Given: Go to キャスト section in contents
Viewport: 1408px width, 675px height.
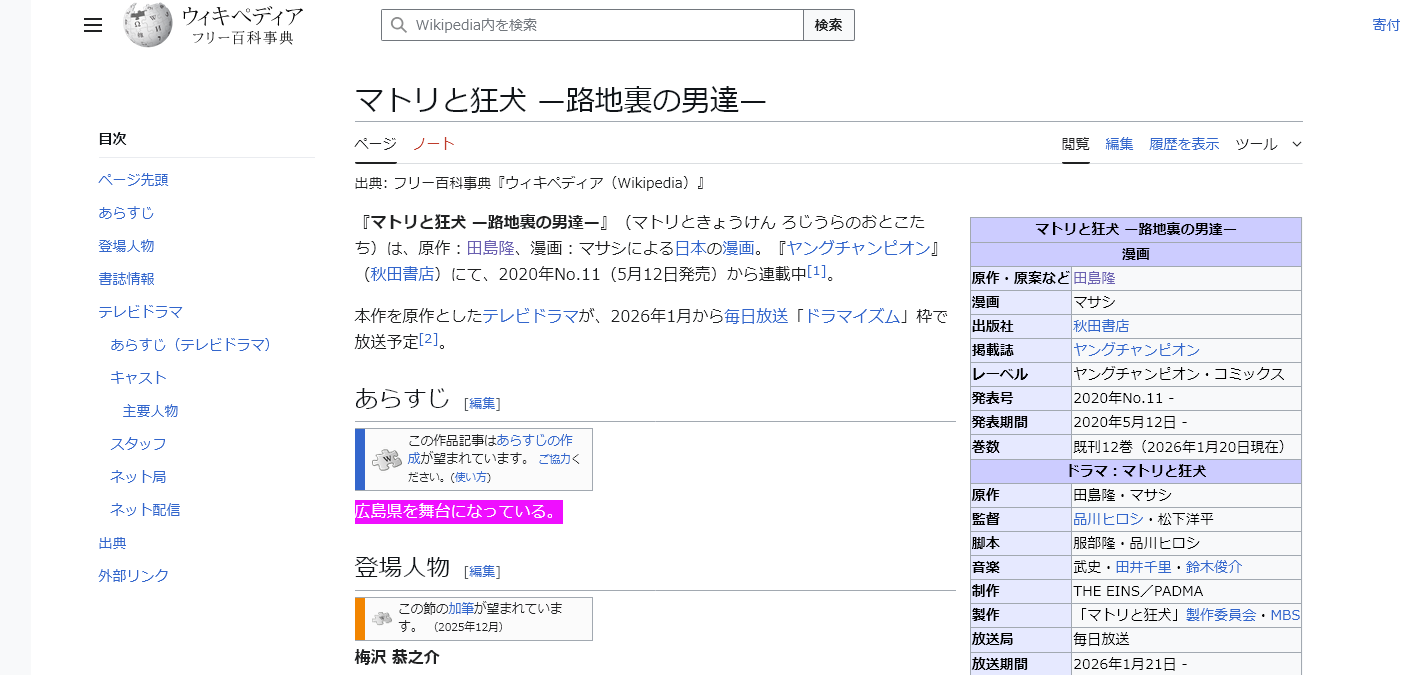Looking at the screenshot, I should point(138,378).
